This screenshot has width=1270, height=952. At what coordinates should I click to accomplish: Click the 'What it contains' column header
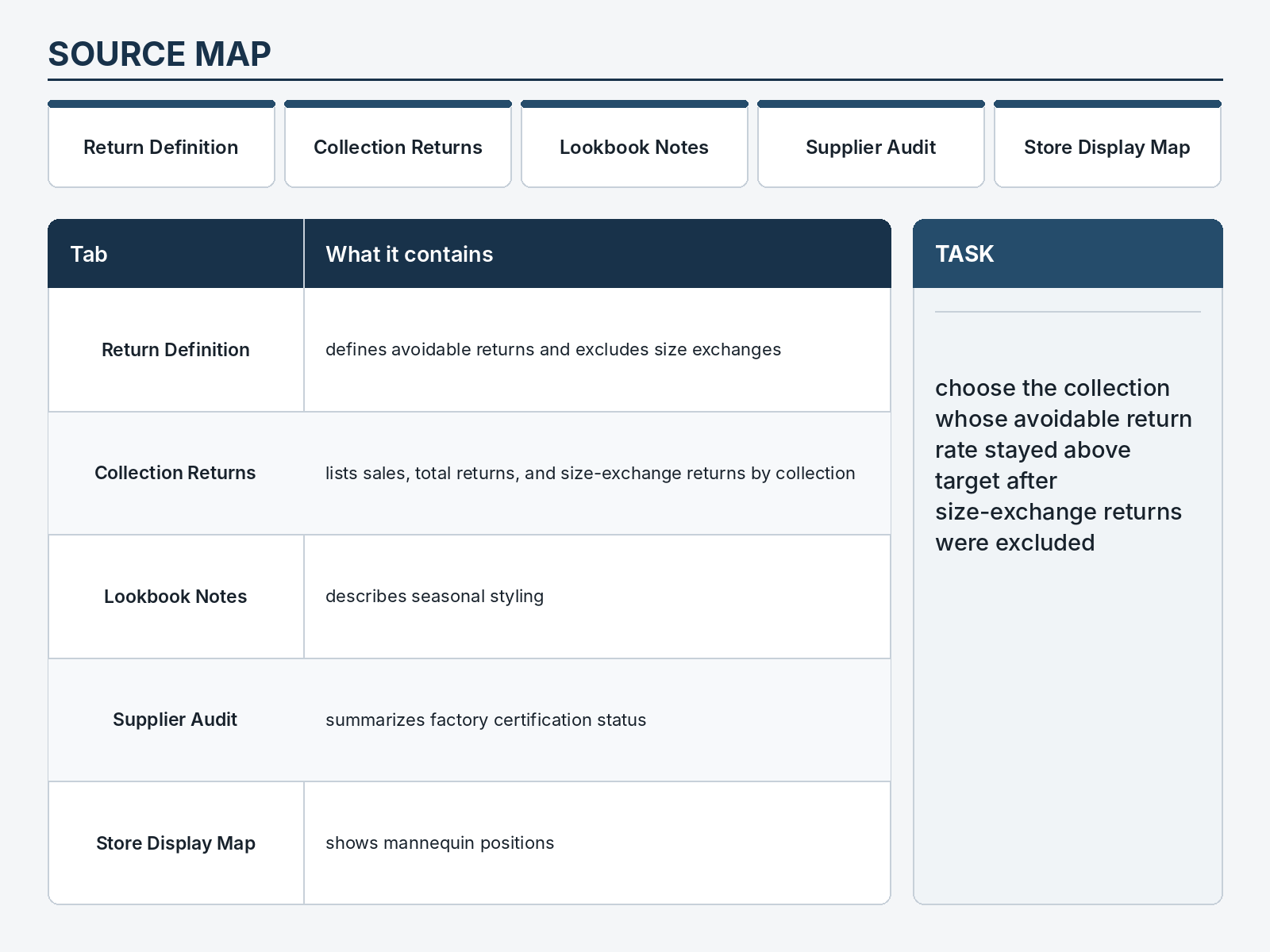click(x=598, y=254)
